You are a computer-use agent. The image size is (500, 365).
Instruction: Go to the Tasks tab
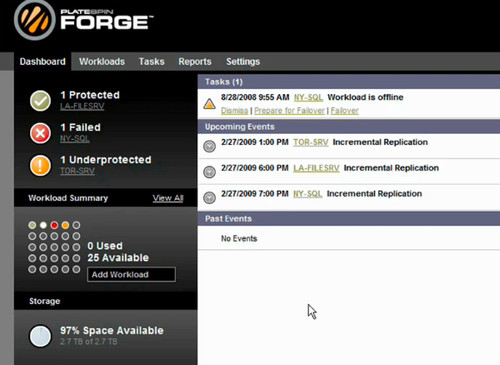[x=152, y=62]
